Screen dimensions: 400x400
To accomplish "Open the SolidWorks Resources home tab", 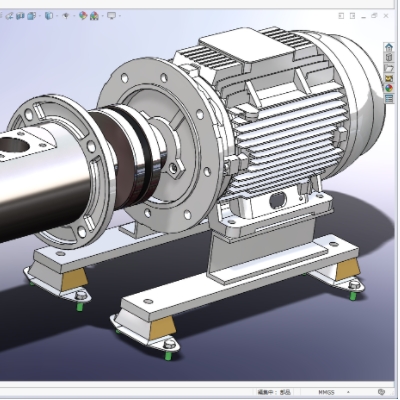I will point(389,47).
